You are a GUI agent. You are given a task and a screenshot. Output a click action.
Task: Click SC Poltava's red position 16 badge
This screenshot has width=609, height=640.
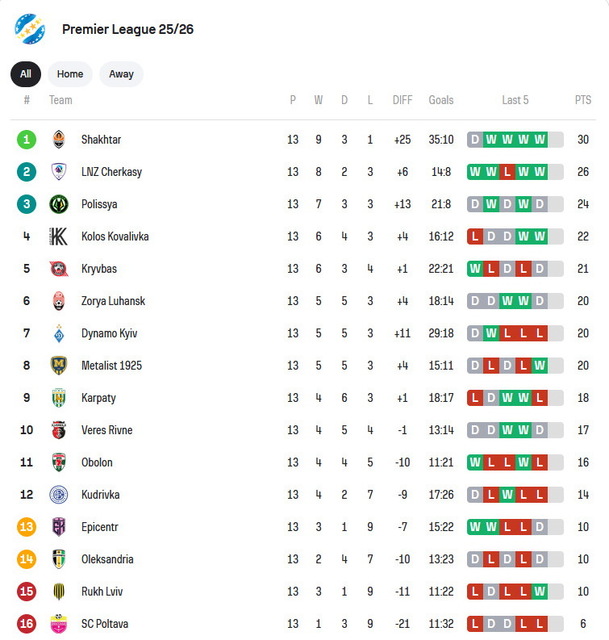click(x=27, y=624)
